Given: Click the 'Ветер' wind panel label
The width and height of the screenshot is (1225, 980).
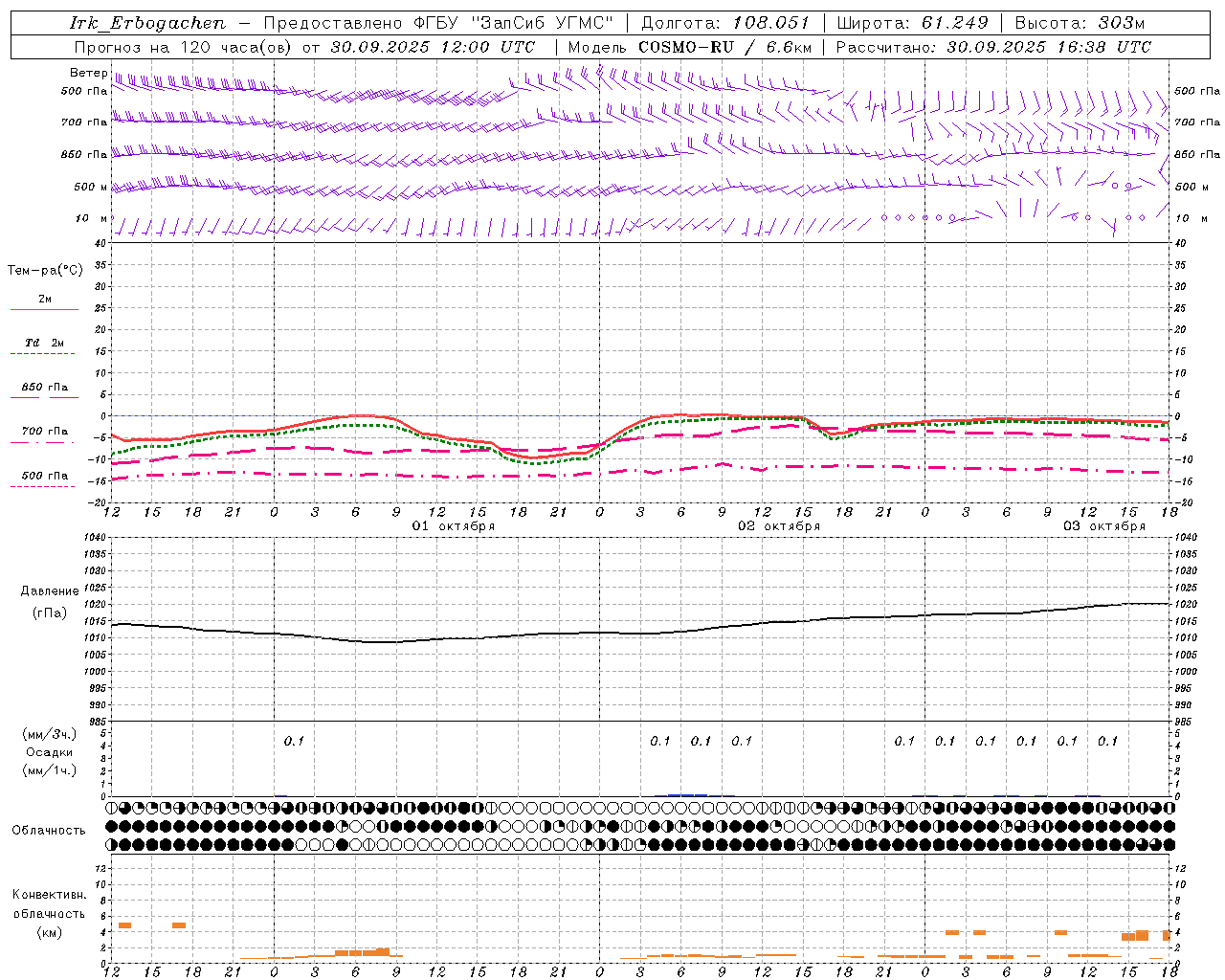Looking at the screenshot, I should pos(88,73).
